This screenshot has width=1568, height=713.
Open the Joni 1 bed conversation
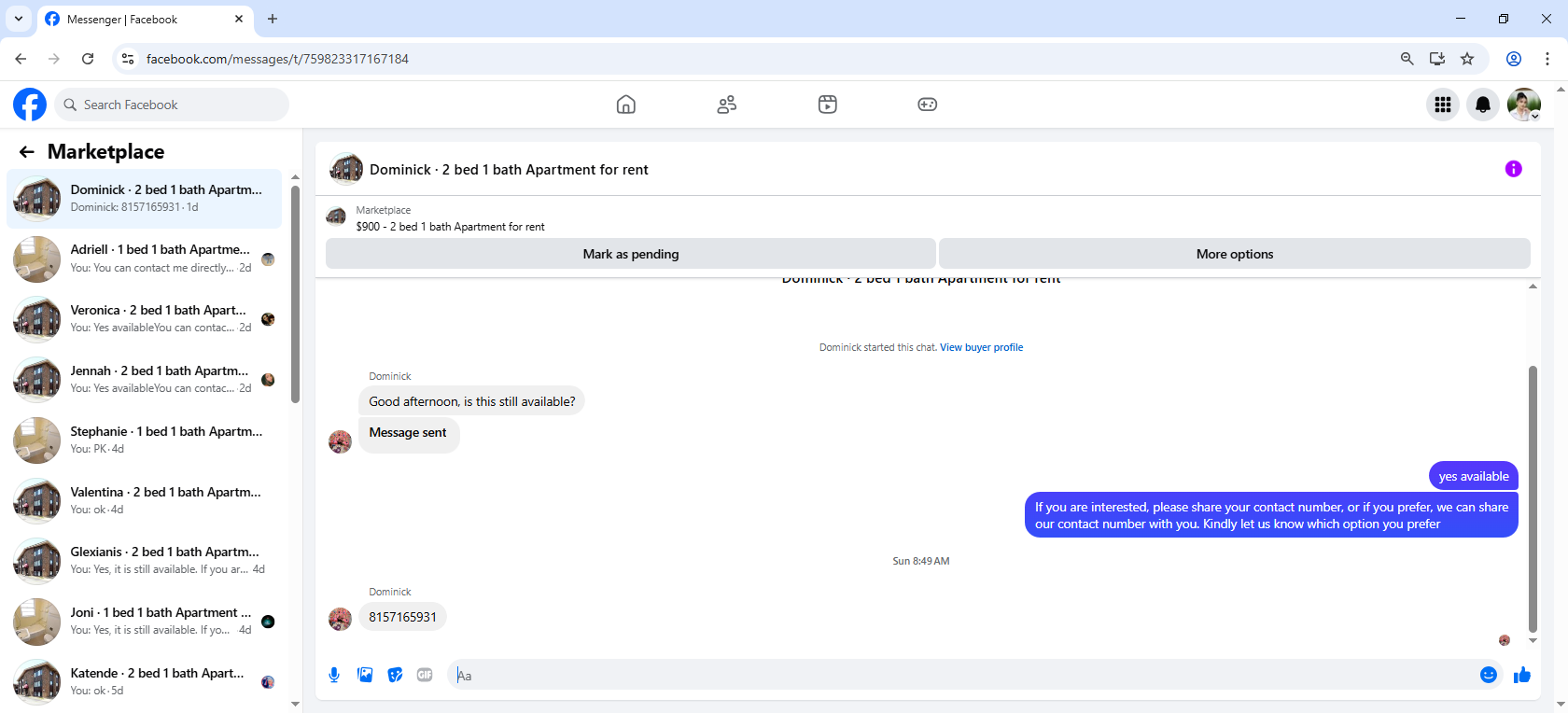click(x=145, y=622)
